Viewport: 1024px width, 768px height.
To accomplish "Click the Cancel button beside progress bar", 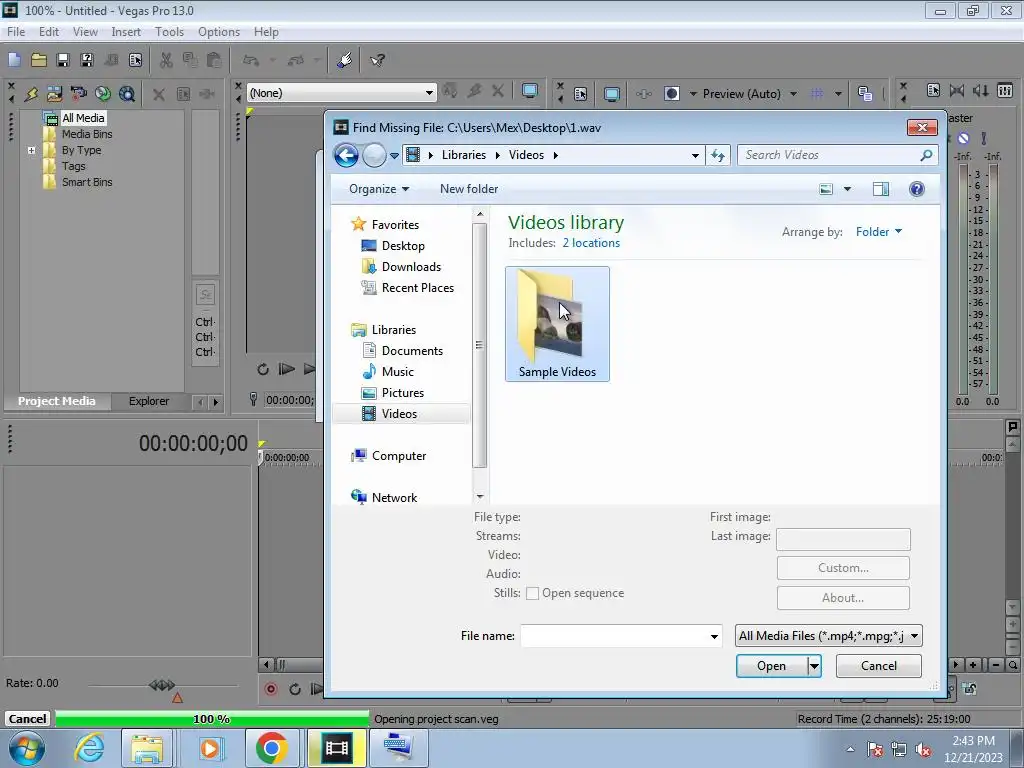I will (x=27, y=719).
